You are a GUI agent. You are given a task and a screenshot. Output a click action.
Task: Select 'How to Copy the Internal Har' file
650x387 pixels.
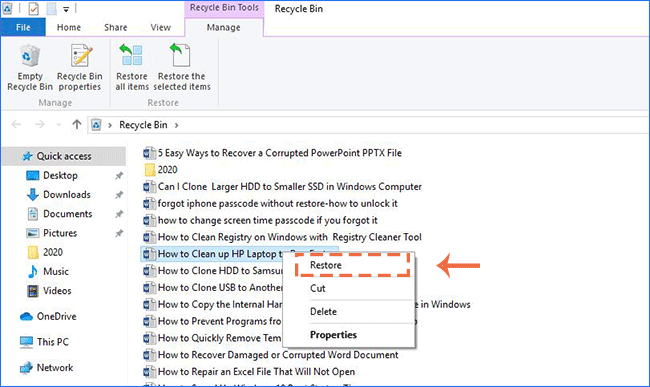213,304
